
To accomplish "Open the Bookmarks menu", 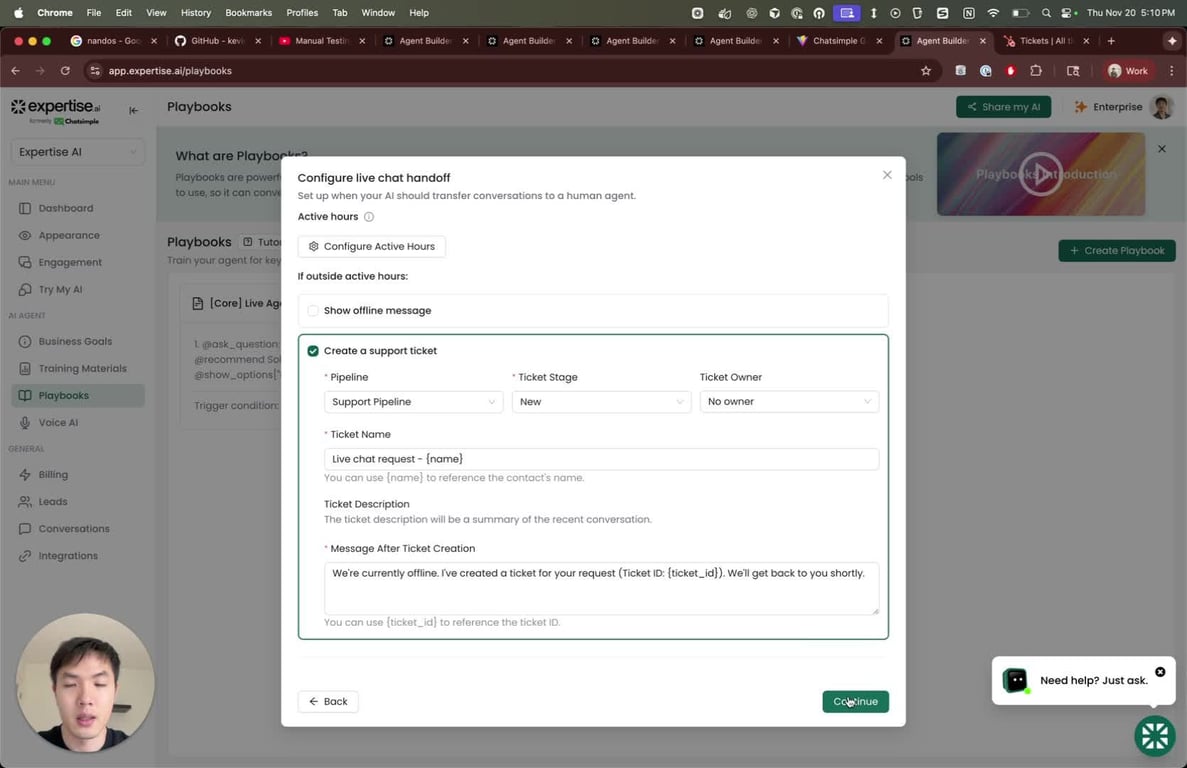I will point(248,13).
